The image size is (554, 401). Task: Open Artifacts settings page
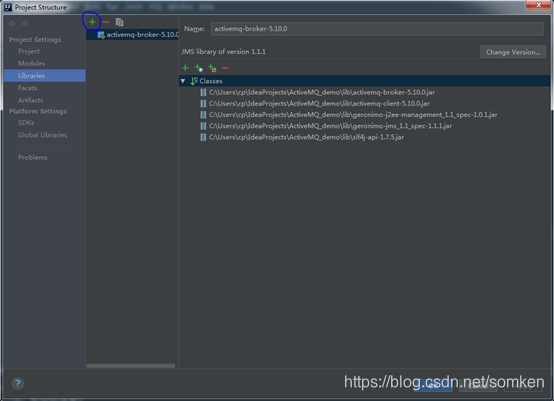click(30, 100)
